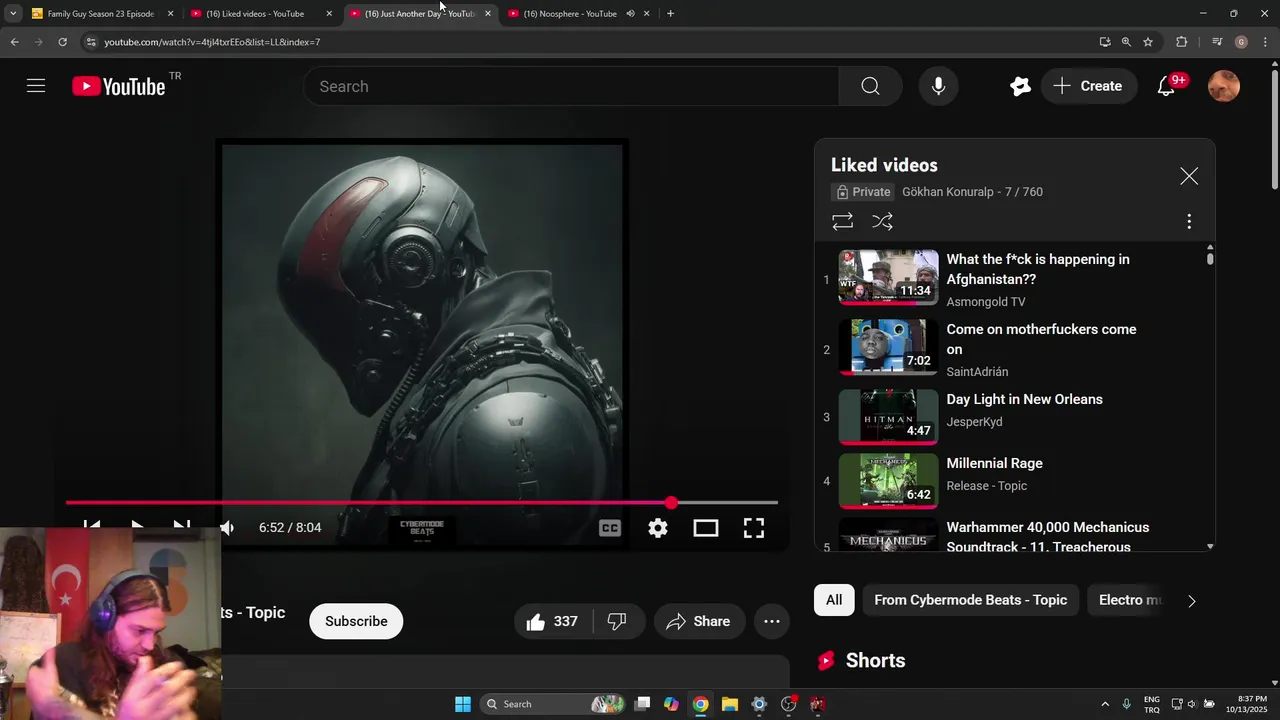Close the Liked videos playlist panel
The width and height of the screenshot is (1280, 720).
click(1189, 176)
